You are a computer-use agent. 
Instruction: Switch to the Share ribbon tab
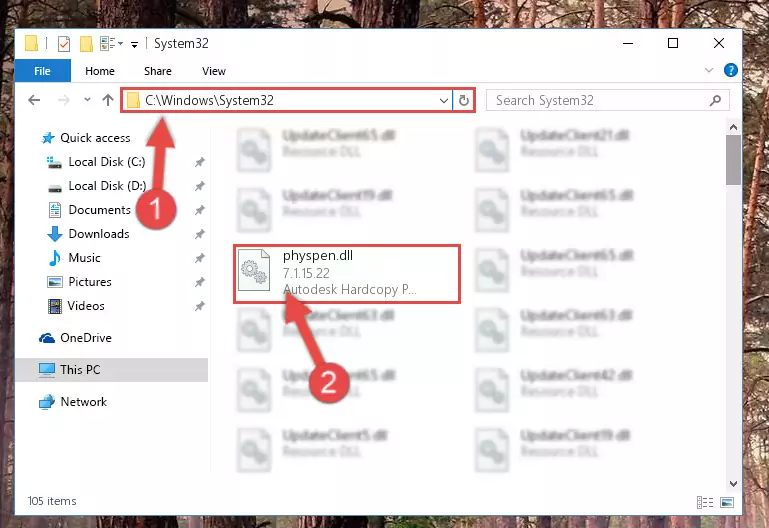(x=158, y=71)
